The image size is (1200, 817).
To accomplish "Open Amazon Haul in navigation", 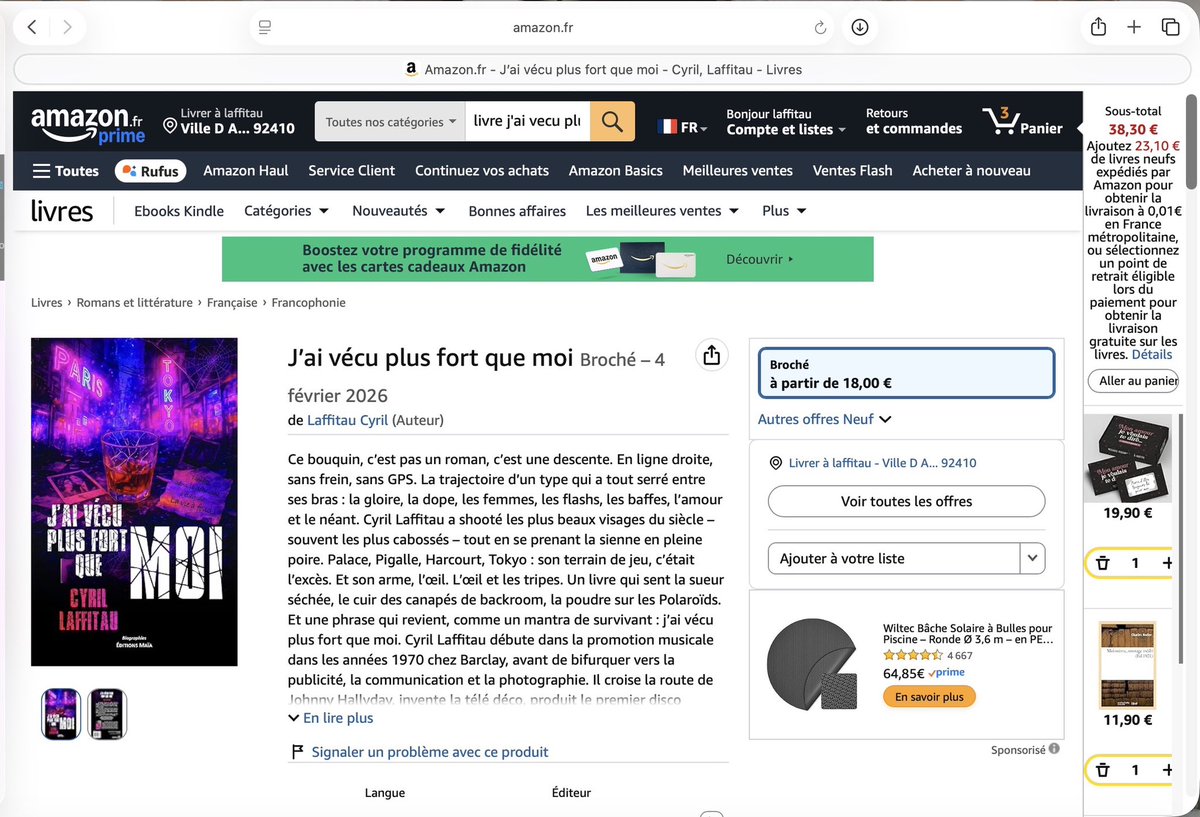I will click(246, 171).
